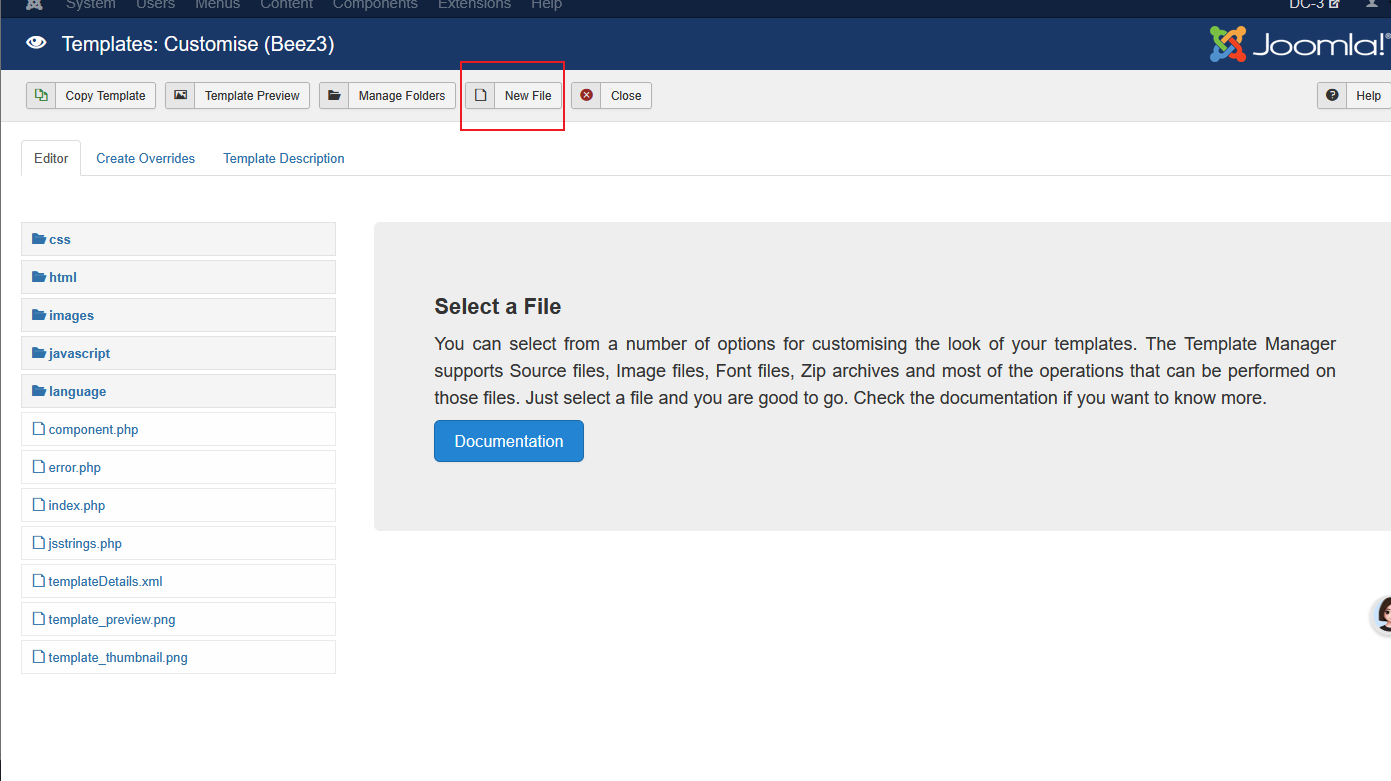Click the New File page icon

[x=480, y=96]
